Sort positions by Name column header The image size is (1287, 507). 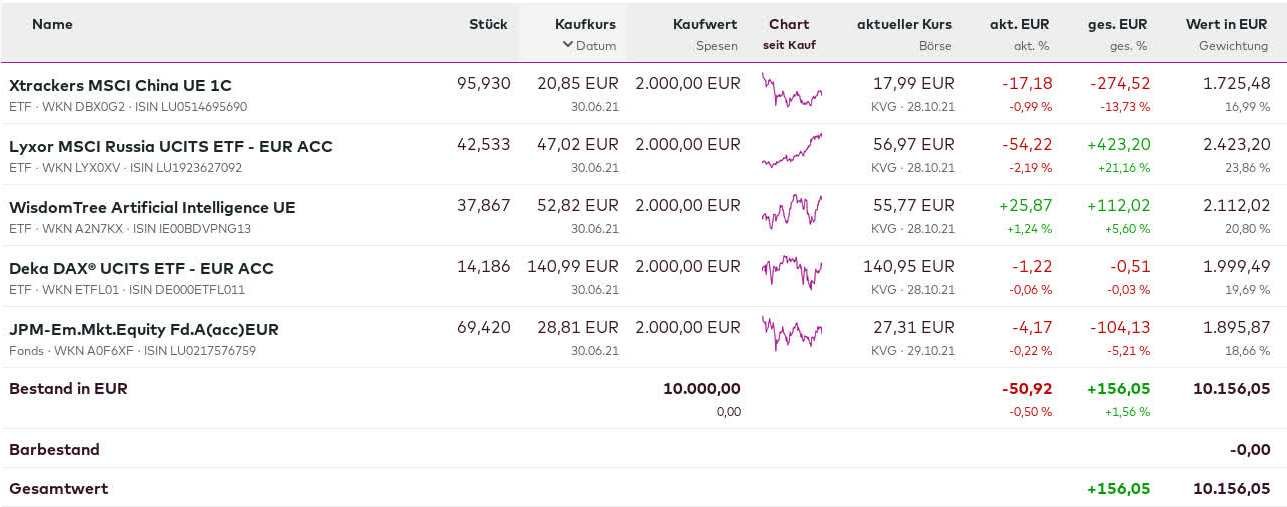click(x=52, y=24)
